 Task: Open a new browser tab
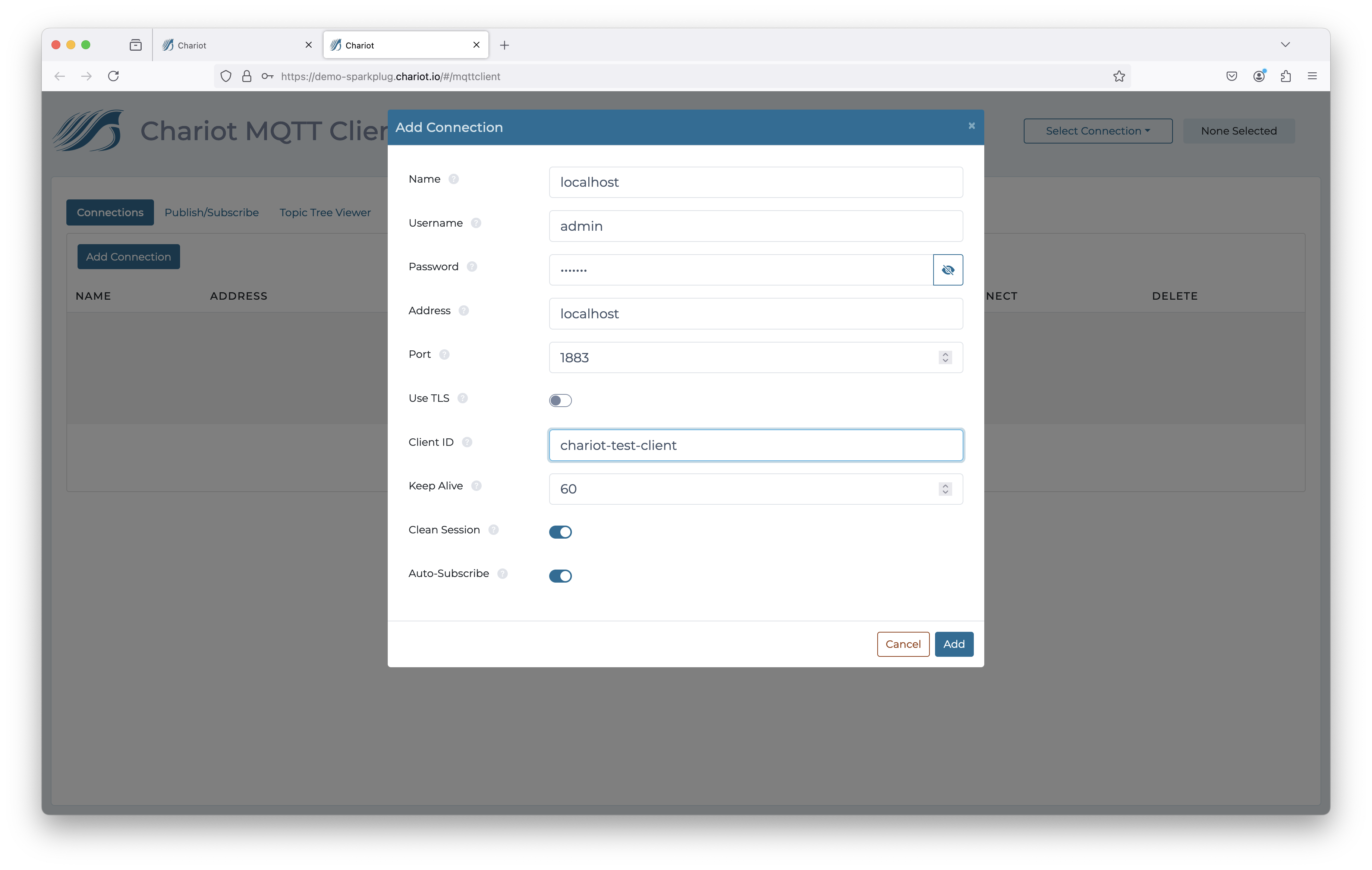[x=504, y=45]
